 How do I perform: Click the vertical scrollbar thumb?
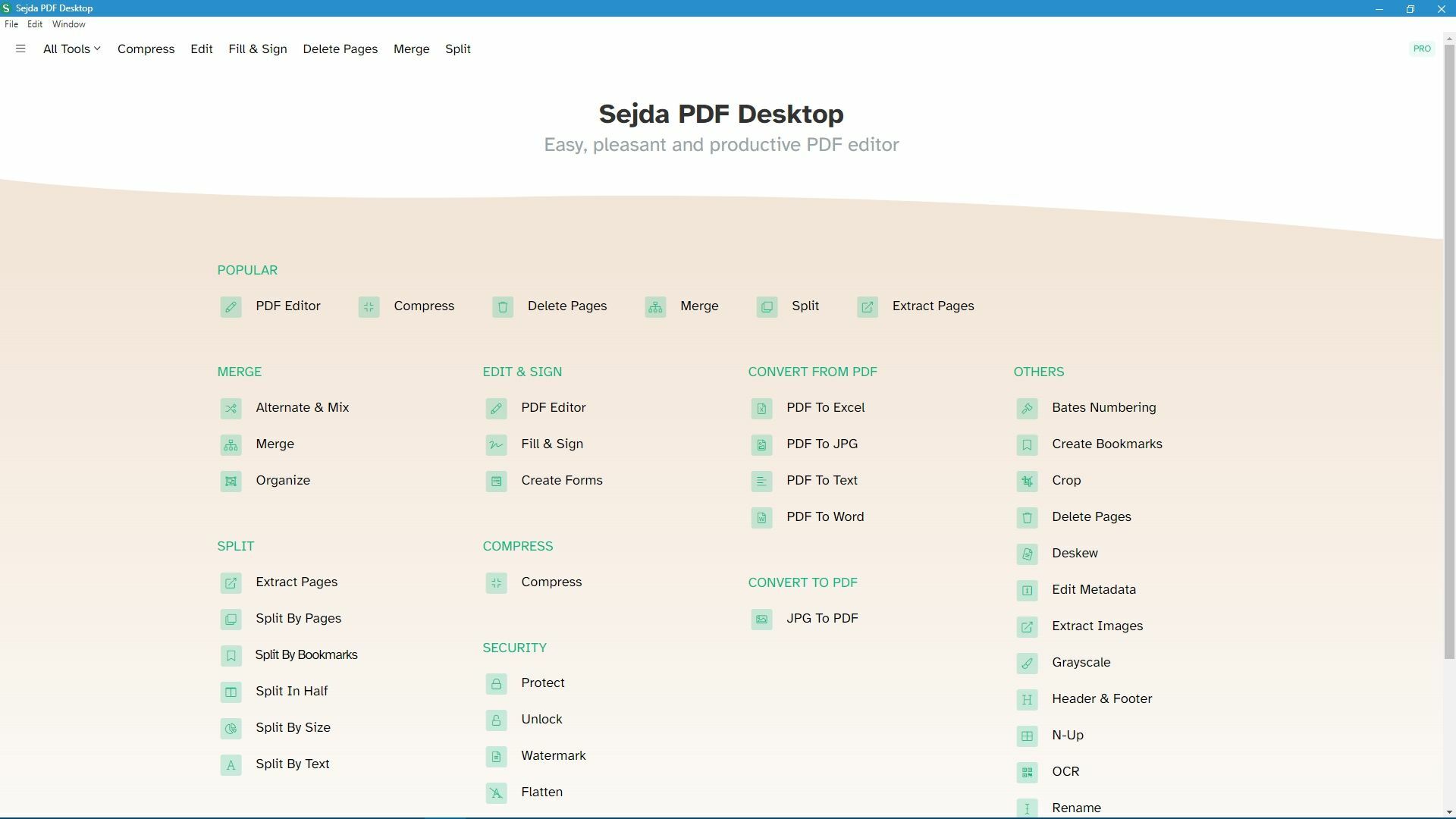click(1449, 351)
